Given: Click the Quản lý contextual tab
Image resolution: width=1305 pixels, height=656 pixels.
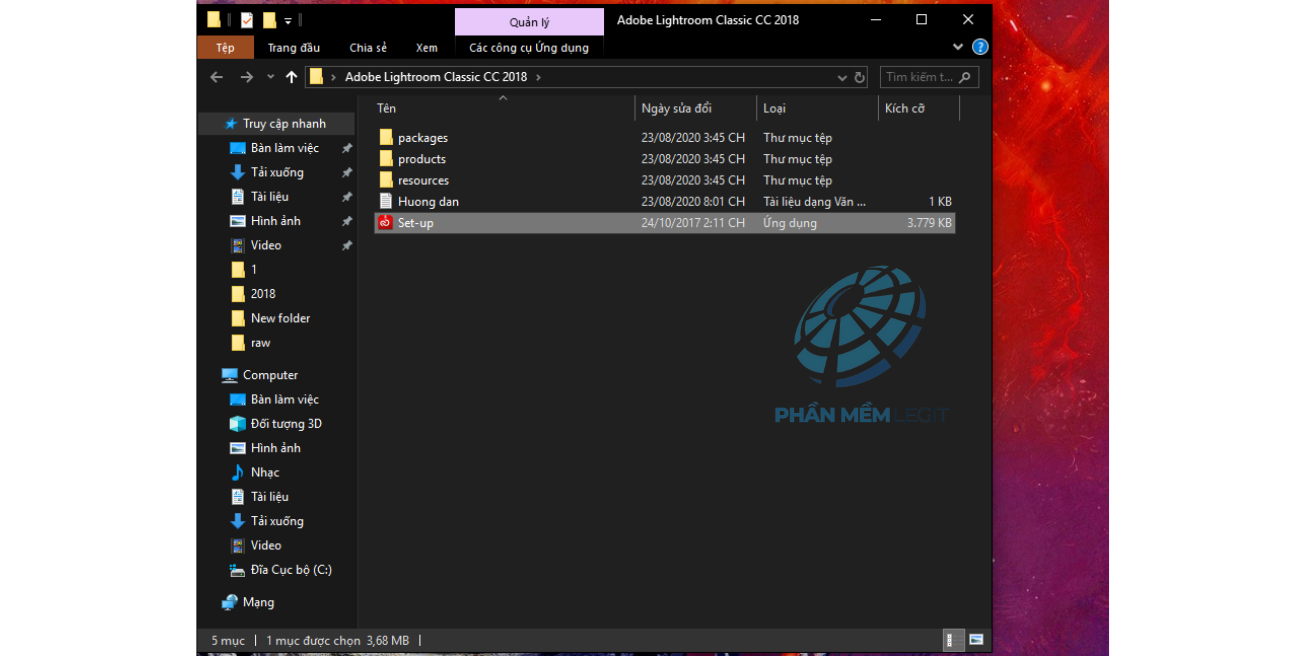Looking at the screenshot, I should [529, 22].
